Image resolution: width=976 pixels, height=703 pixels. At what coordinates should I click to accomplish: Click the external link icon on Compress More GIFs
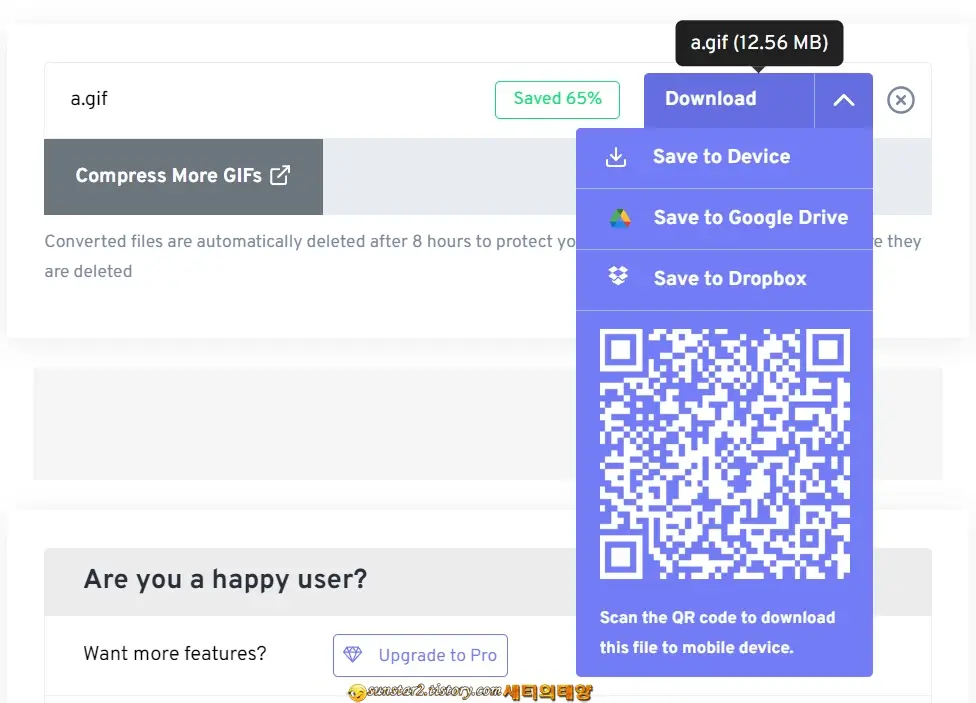(x=280, y=175)
